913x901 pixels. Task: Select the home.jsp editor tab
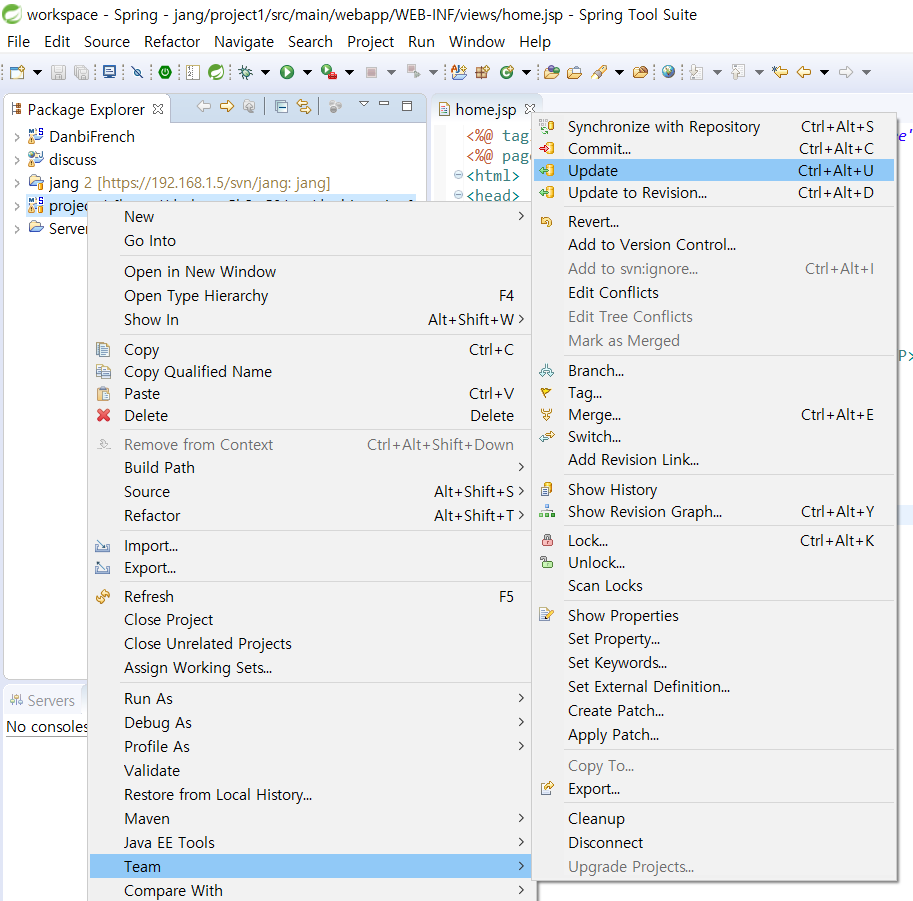click(485, 109)
